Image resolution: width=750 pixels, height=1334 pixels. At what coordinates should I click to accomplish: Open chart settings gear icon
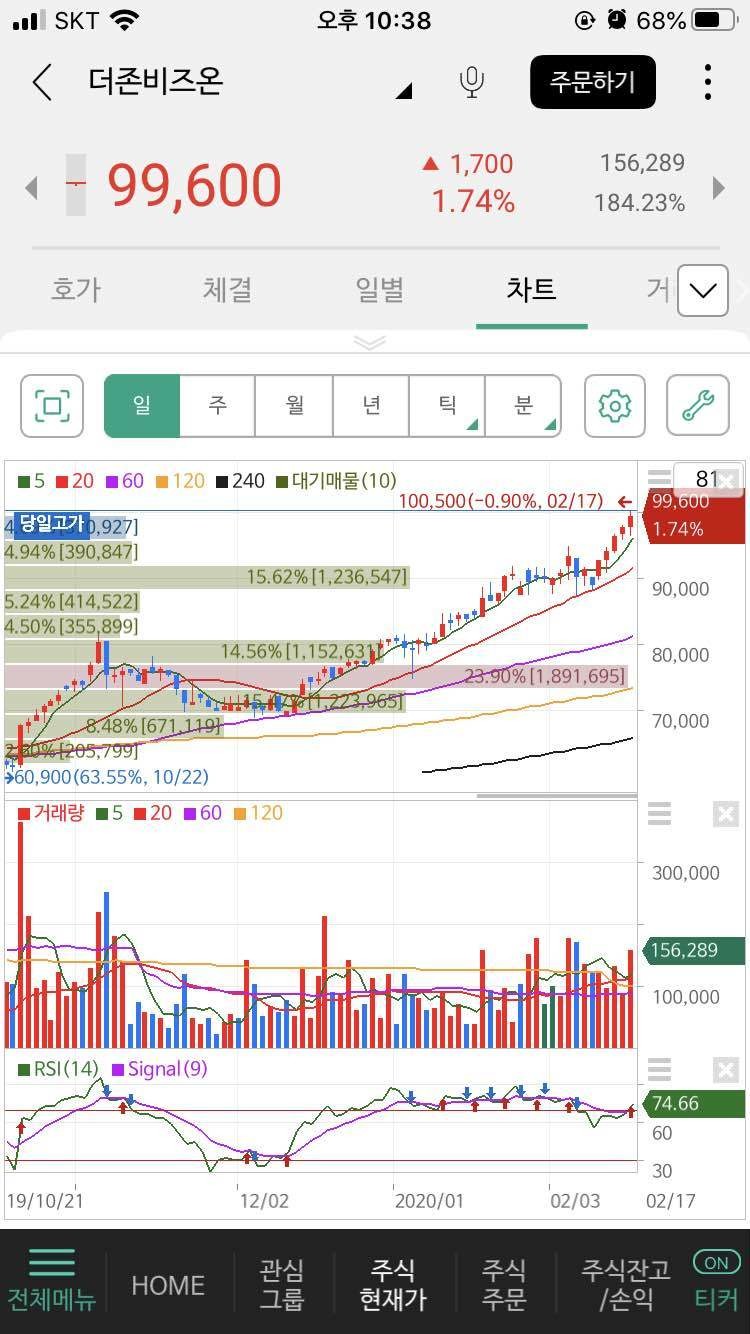tap(614, 406)
